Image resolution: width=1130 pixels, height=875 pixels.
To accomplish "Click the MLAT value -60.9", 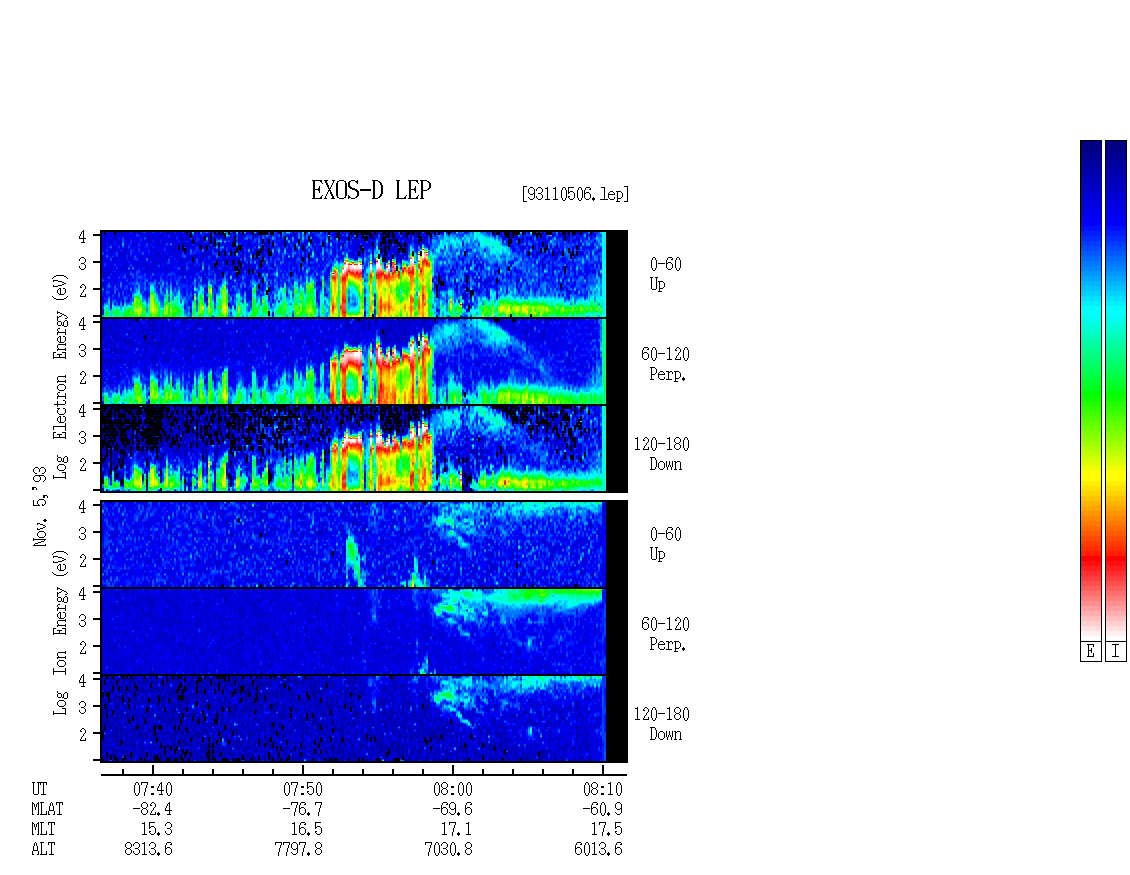I will (602, 809).
